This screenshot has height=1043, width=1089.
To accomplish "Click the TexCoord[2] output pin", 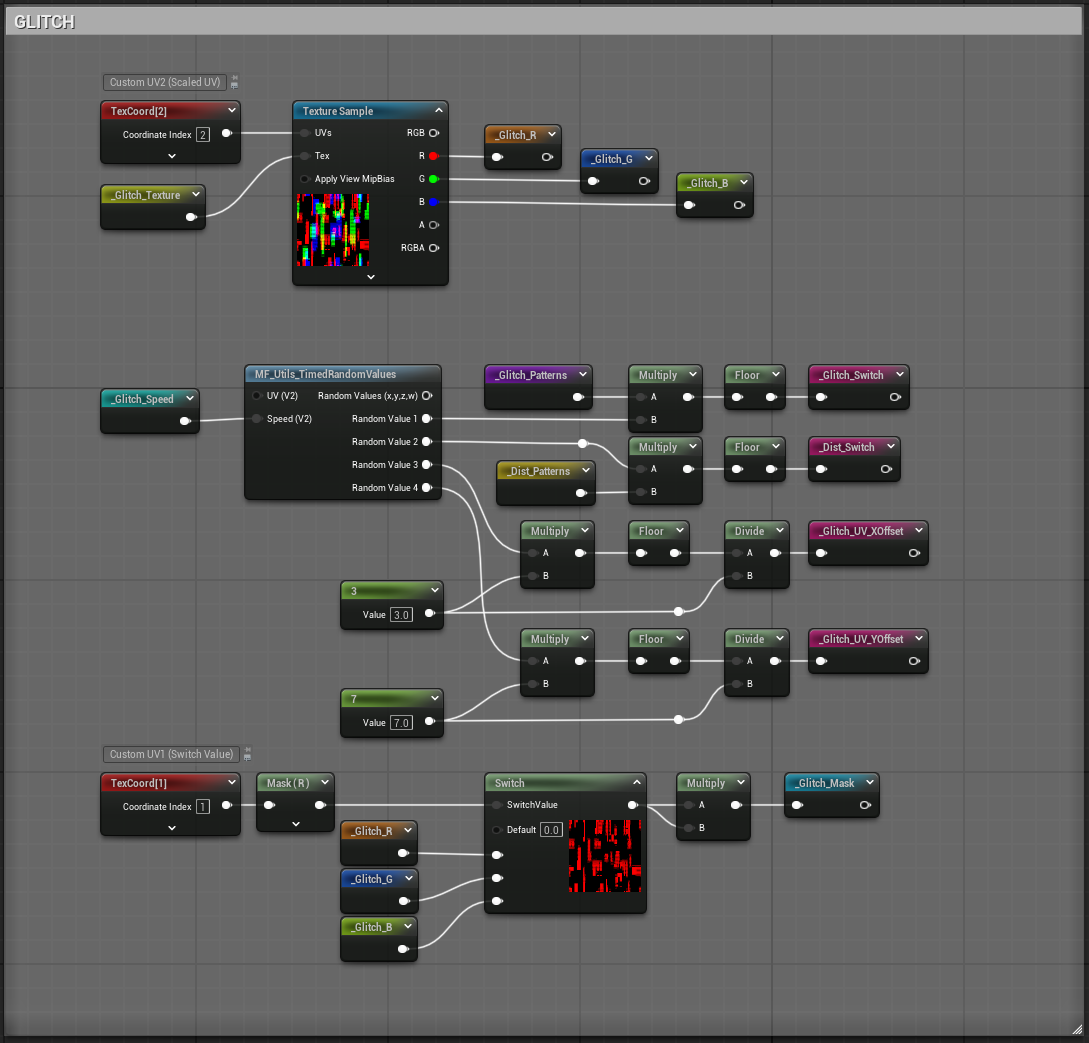I will pos(226,133).
